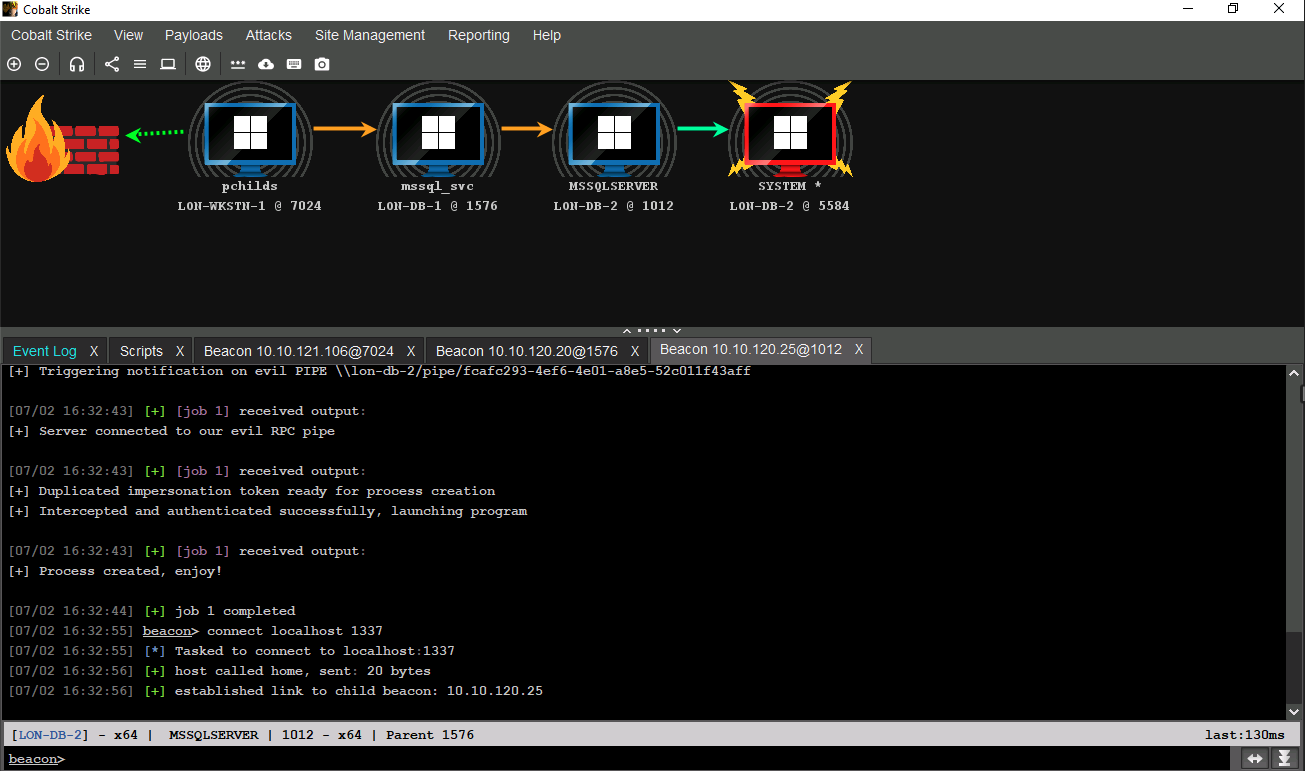This screenshot has width=1305, height=771.
Task: Click the scroll-to-bottom arrow icon
Action: coord(1284,759)
